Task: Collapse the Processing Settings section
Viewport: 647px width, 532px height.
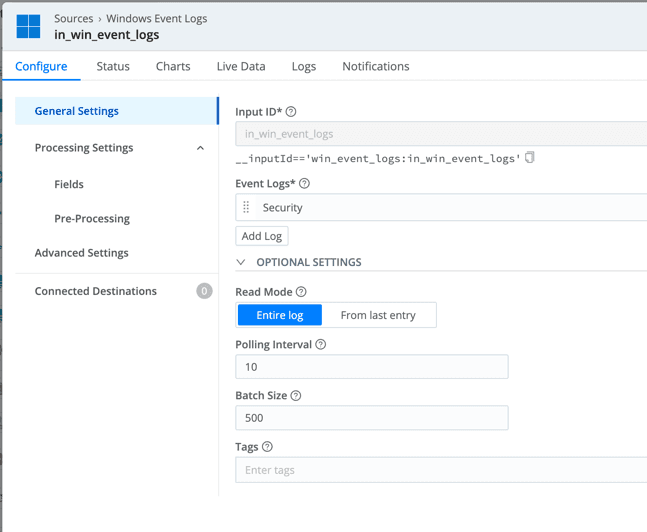Action: point(200,148)
